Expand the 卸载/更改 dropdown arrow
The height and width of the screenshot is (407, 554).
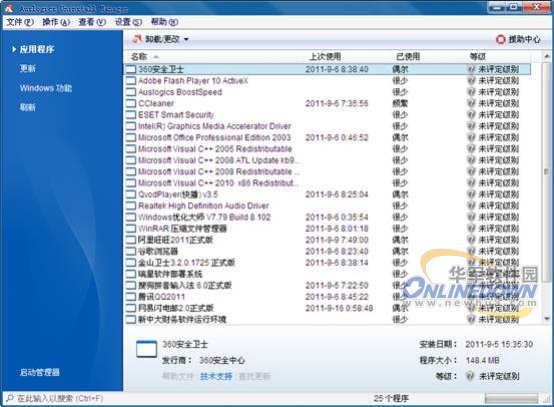pos(186,39)
